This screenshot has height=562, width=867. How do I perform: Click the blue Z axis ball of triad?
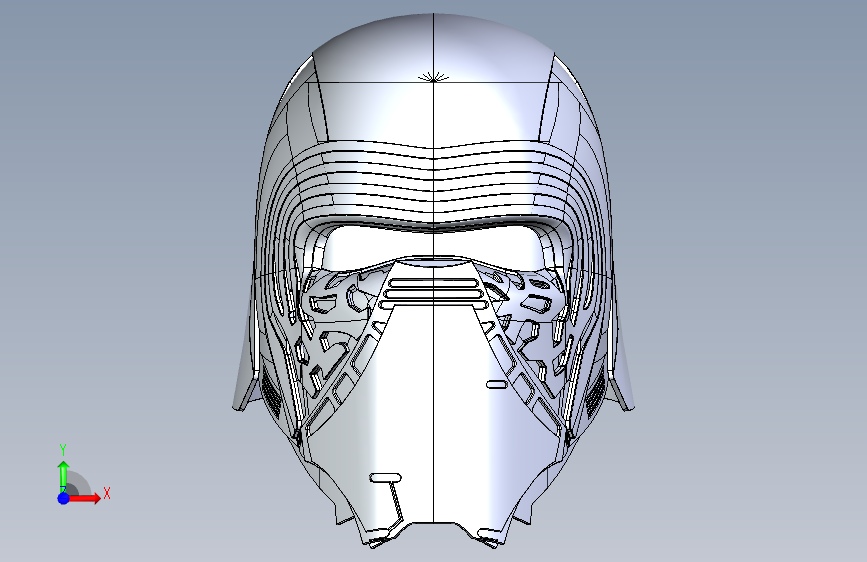[x=63, y=498]
